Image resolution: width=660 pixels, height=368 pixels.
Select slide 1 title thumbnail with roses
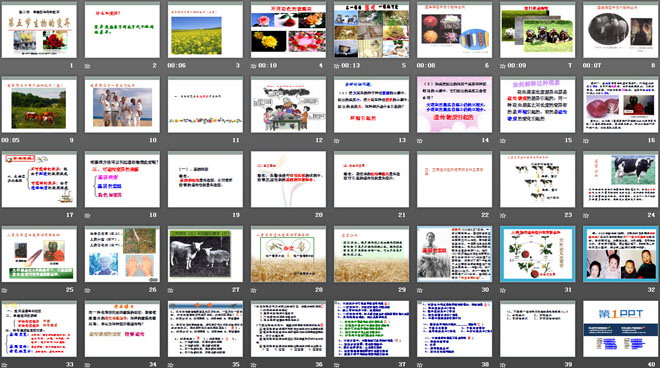[39, 31]
